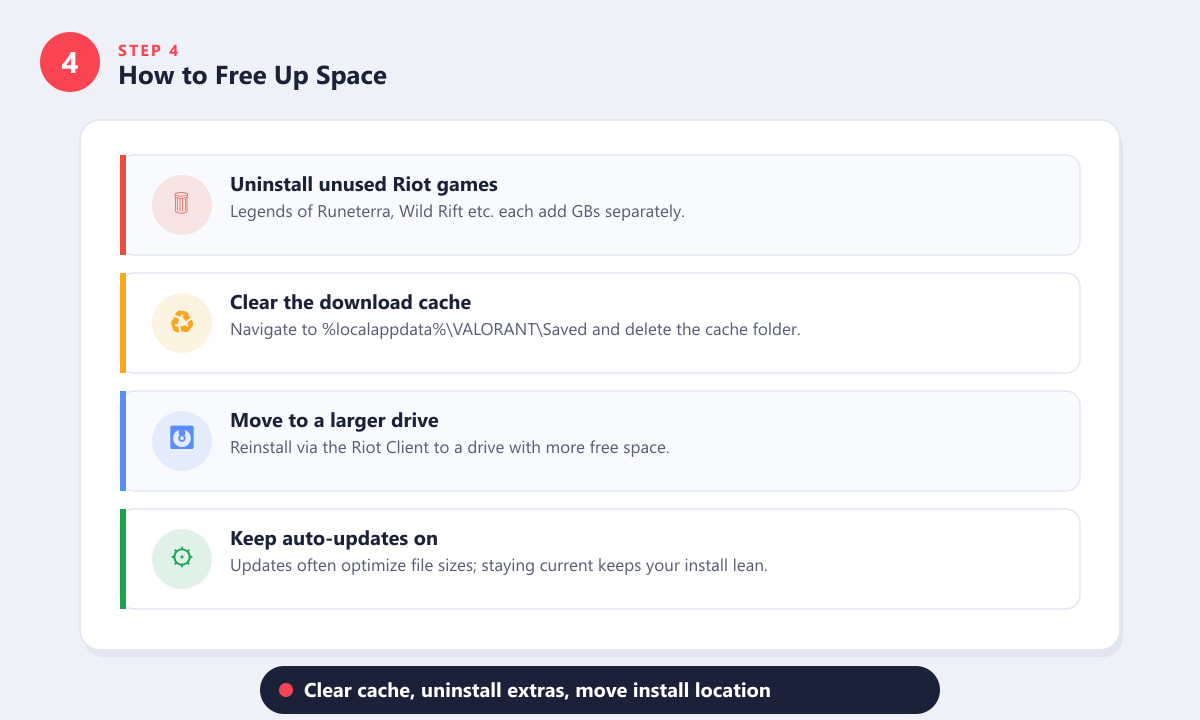Click the red dot in bottom banner
Screen dimensions: 1200x720
285,690
